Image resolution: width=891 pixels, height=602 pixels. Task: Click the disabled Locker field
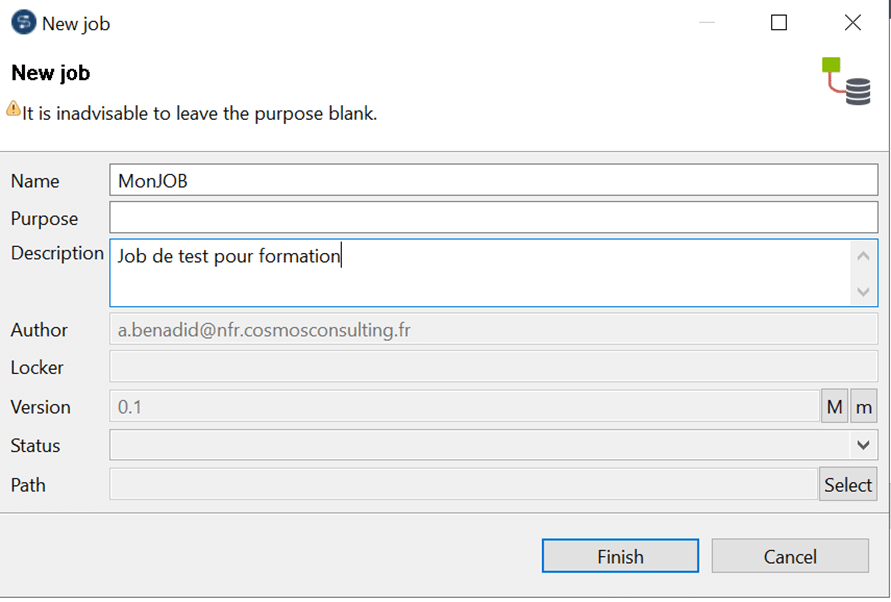point(494,367)
